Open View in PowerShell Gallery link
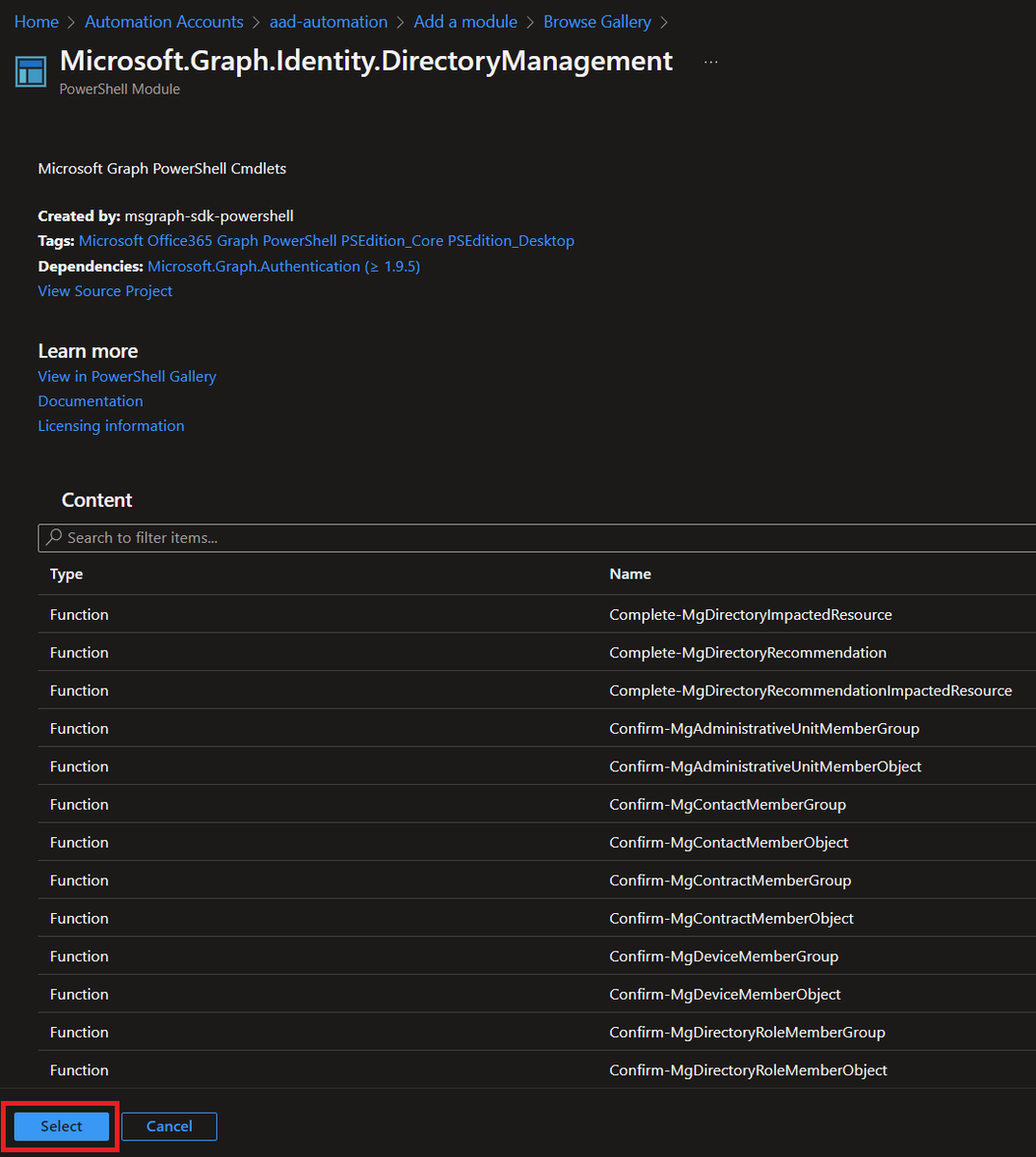The width and height of the screenshot is (1036, 1157). 127,377
